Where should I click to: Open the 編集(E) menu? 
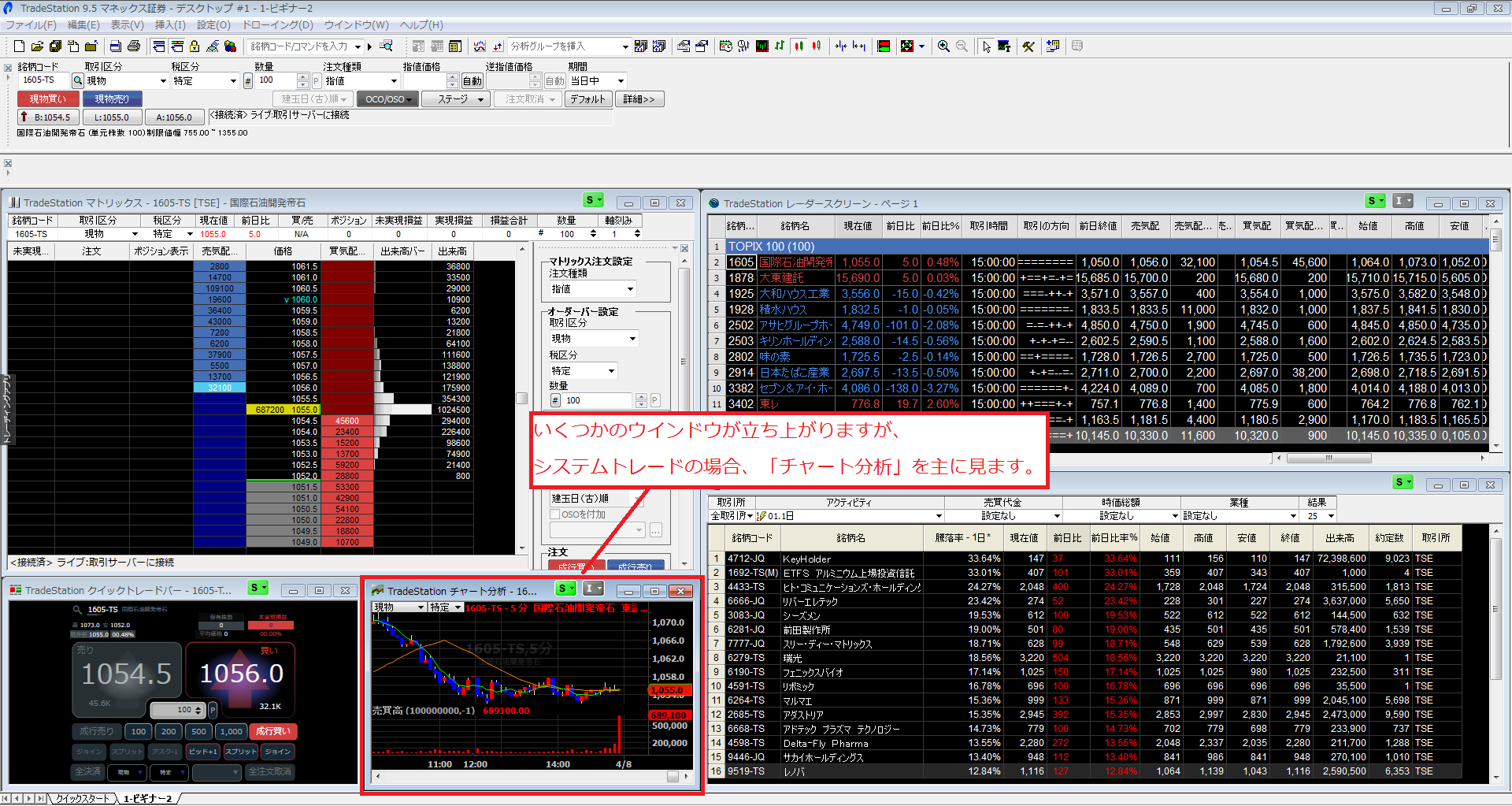83,25
